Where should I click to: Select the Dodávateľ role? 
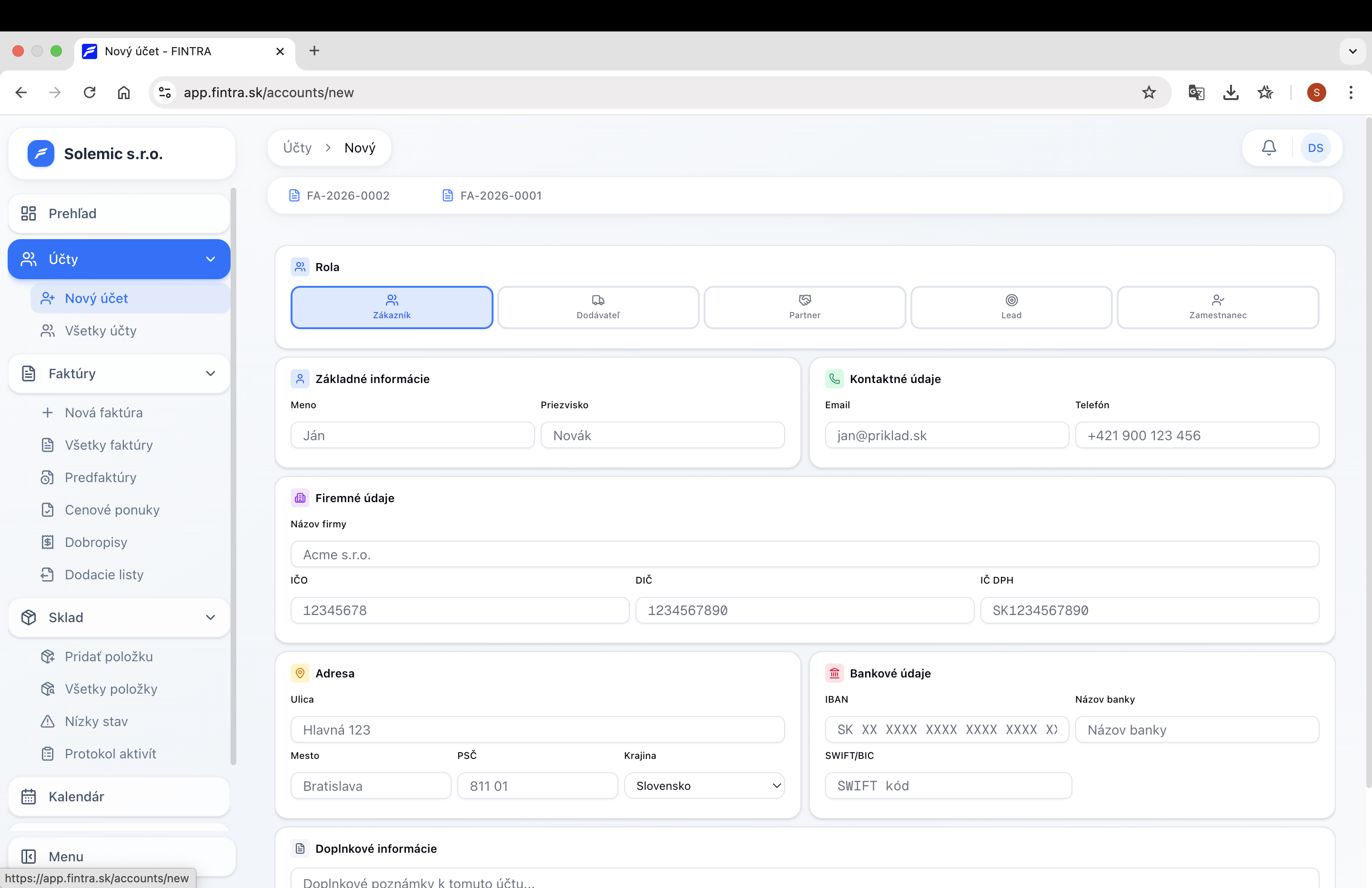598,307
